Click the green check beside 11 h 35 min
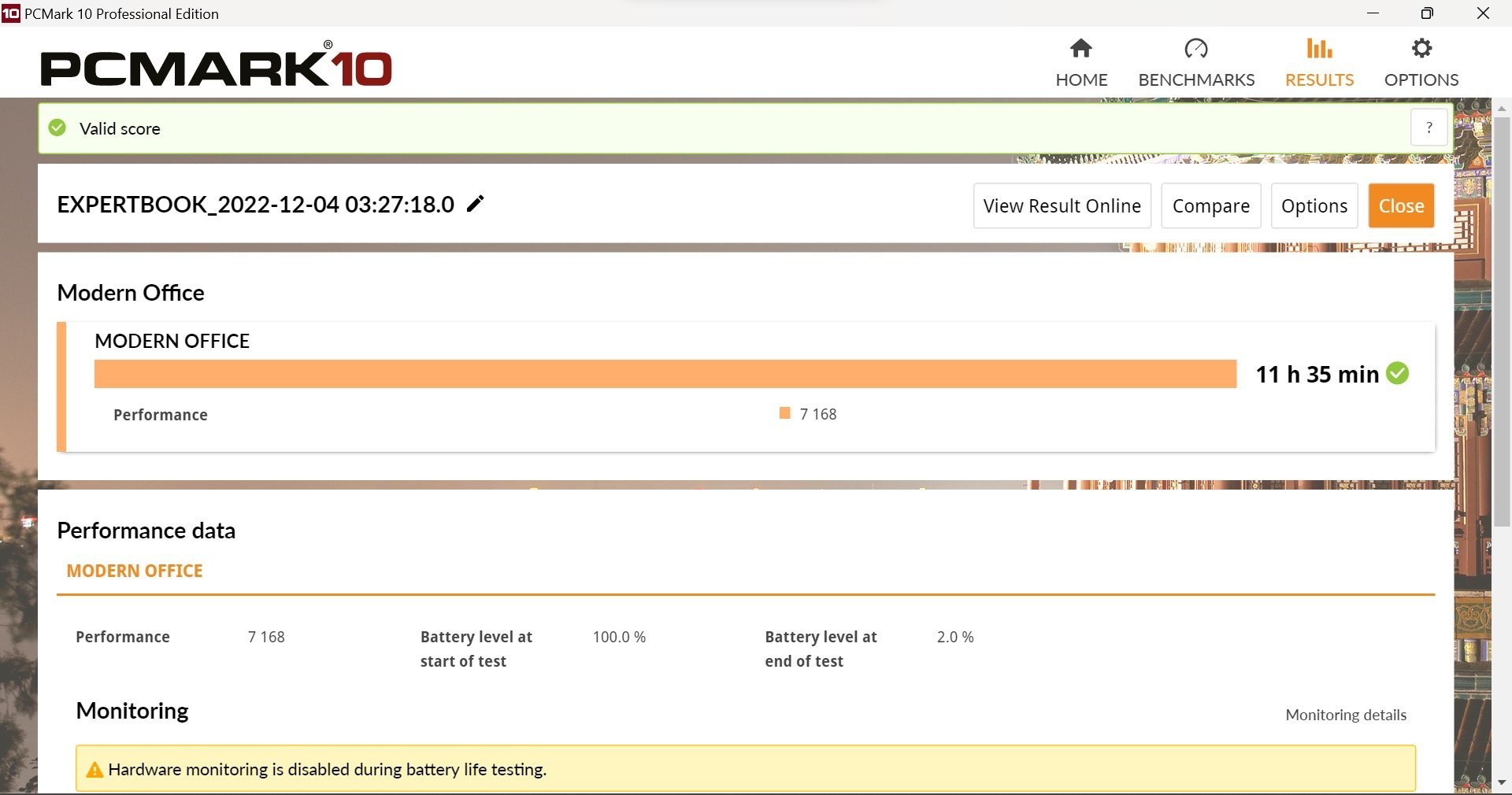Viewport: 1512px width, 795px height. 1398,373
